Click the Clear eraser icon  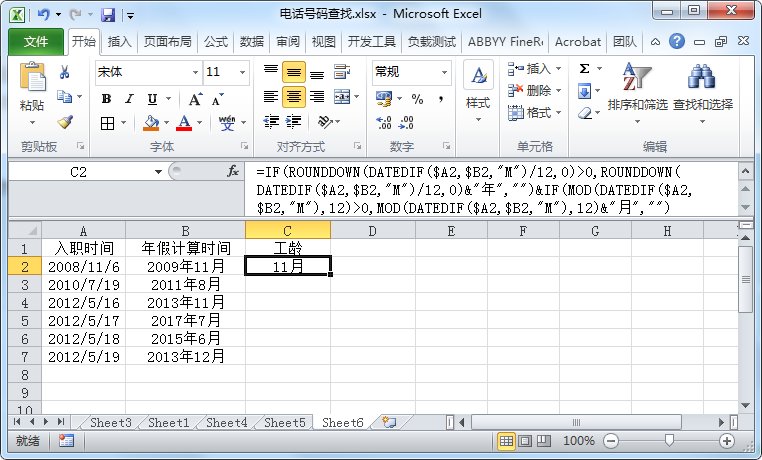click(585, 113)
